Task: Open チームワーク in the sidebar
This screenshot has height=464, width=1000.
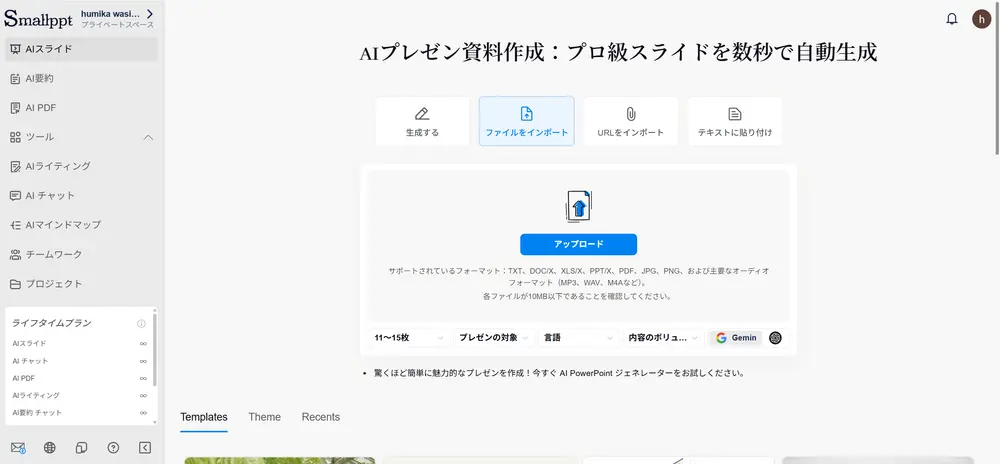Action: (x=82, y=254)
